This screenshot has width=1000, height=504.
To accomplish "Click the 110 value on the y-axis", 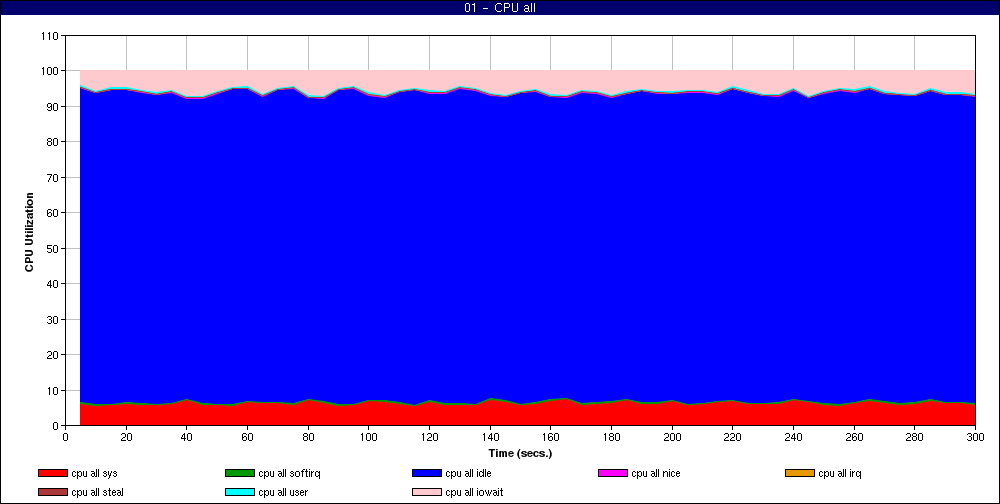I will 50,36.
